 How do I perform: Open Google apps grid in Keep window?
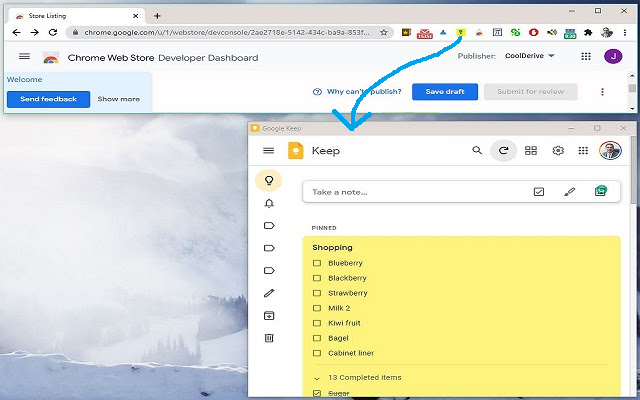[583, 151]
